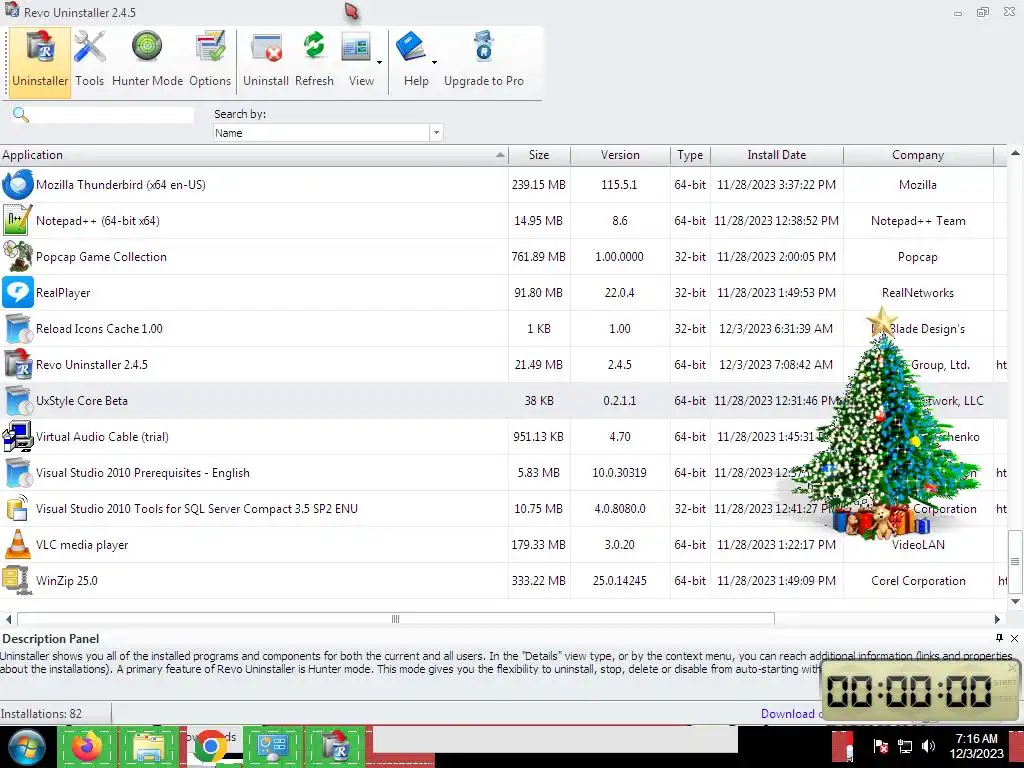Viewport: 1024px width, 768px height.
Task: Sort list by Type column
Action: tap(690, 155)
